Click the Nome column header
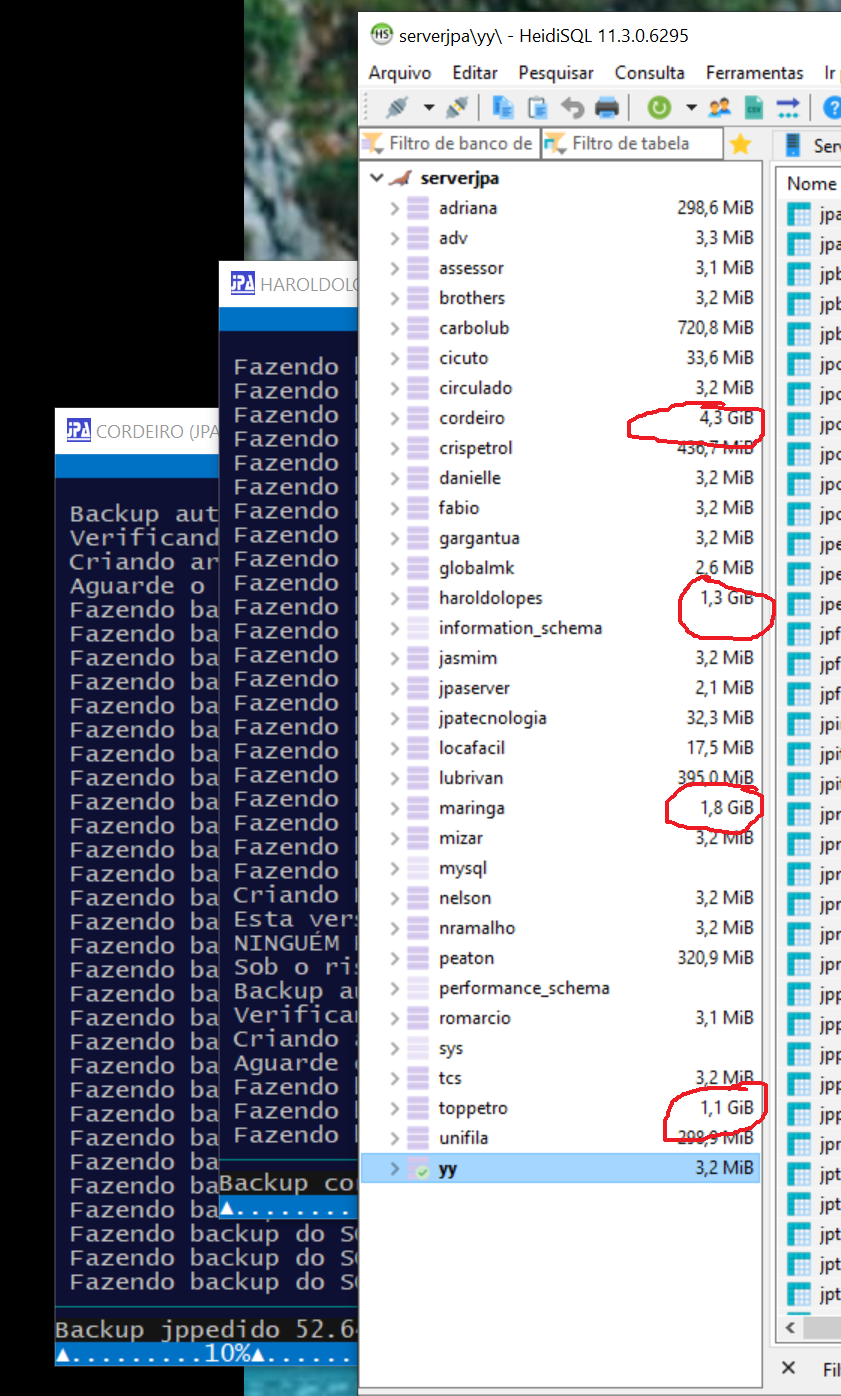 click(x=811, y=183)
